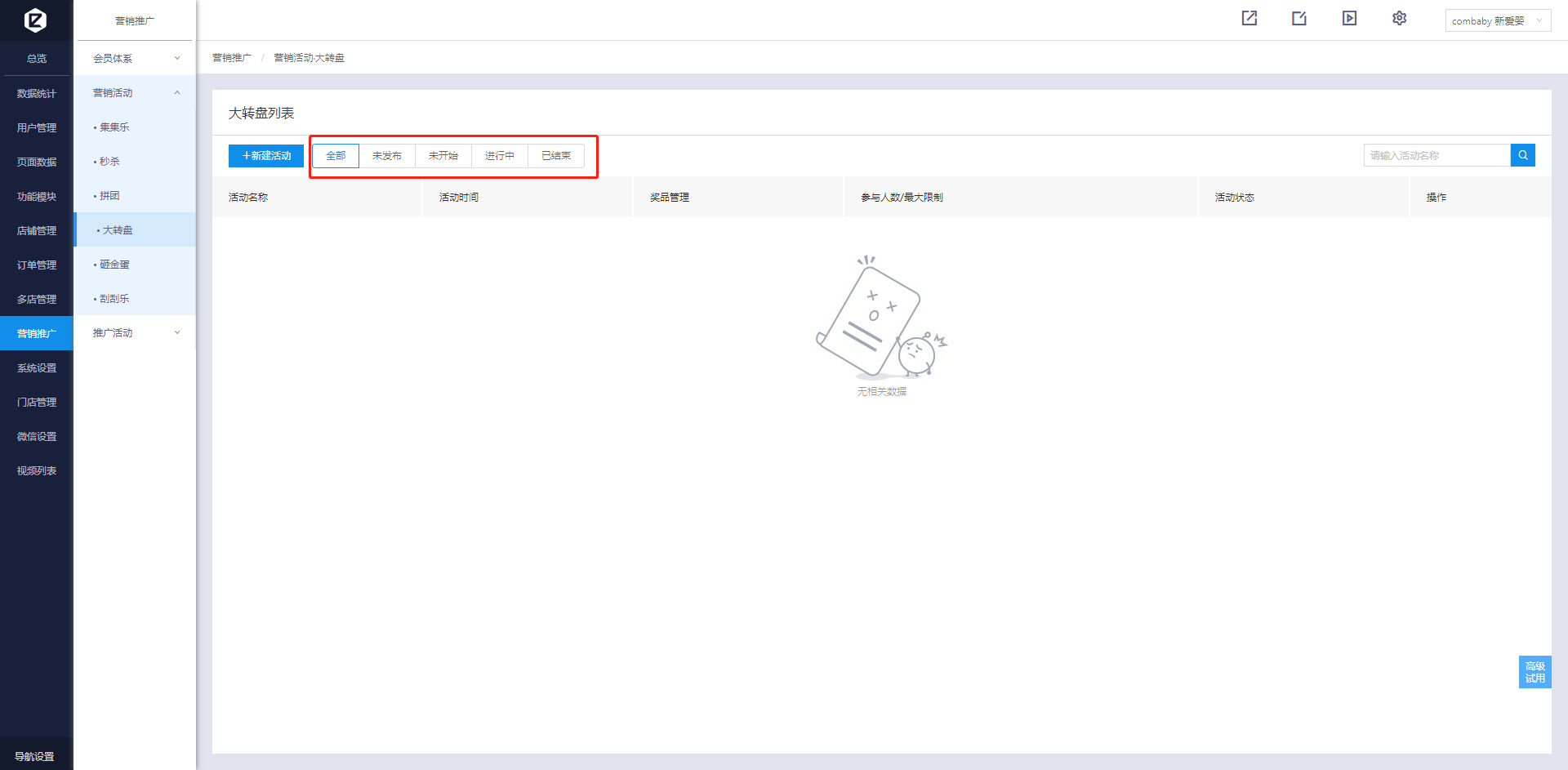1568x770 pixels.
Task: Click the external link icon in top bar
Action: [1249, 19]
